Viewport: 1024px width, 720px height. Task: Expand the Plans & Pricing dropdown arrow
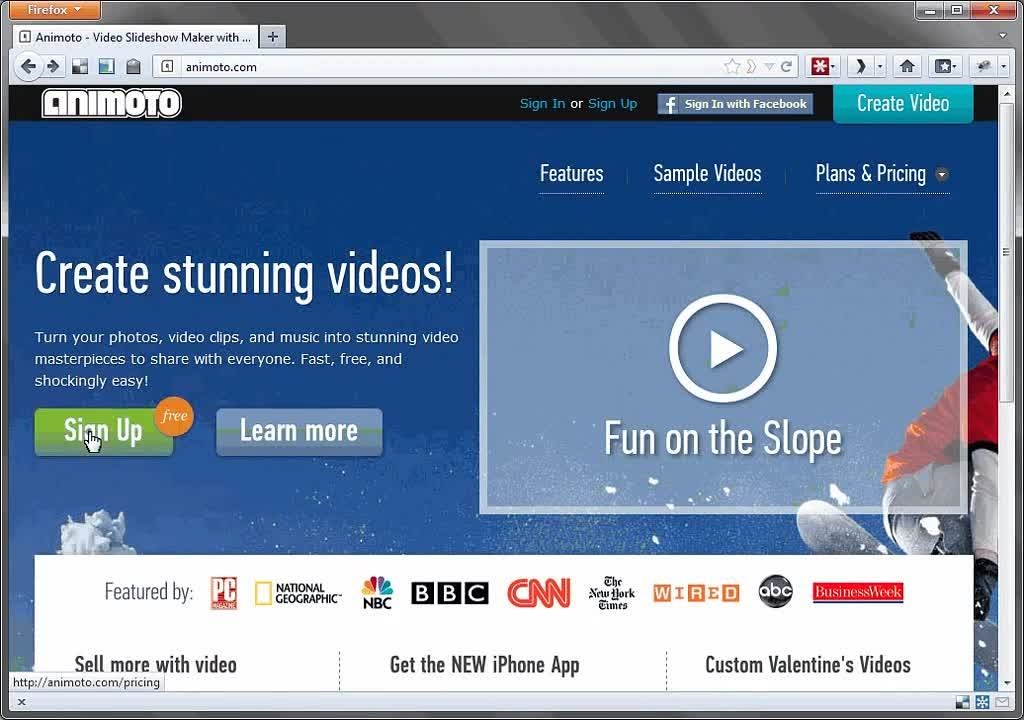[x=942, y=174]
